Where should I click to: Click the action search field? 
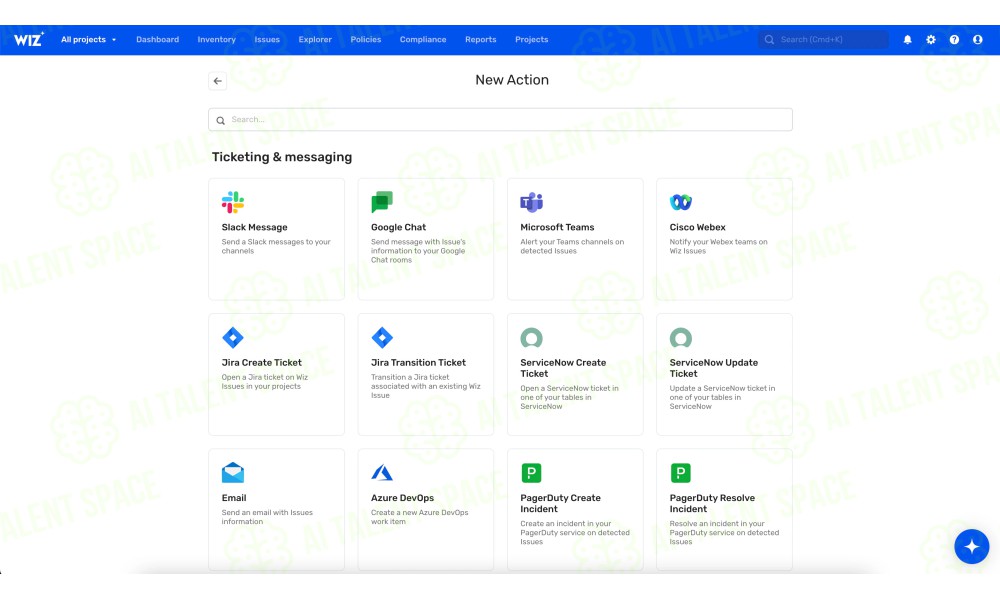tap(500, 120)
